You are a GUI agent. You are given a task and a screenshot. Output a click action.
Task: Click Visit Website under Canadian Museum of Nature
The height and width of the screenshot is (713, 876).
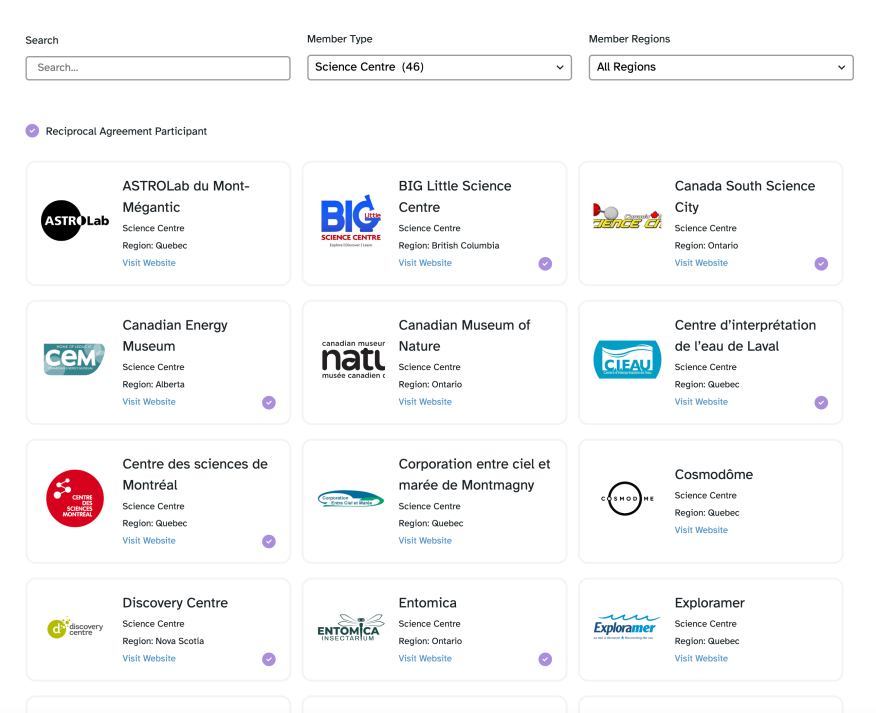pyautogui.click(x=424, y=401)
